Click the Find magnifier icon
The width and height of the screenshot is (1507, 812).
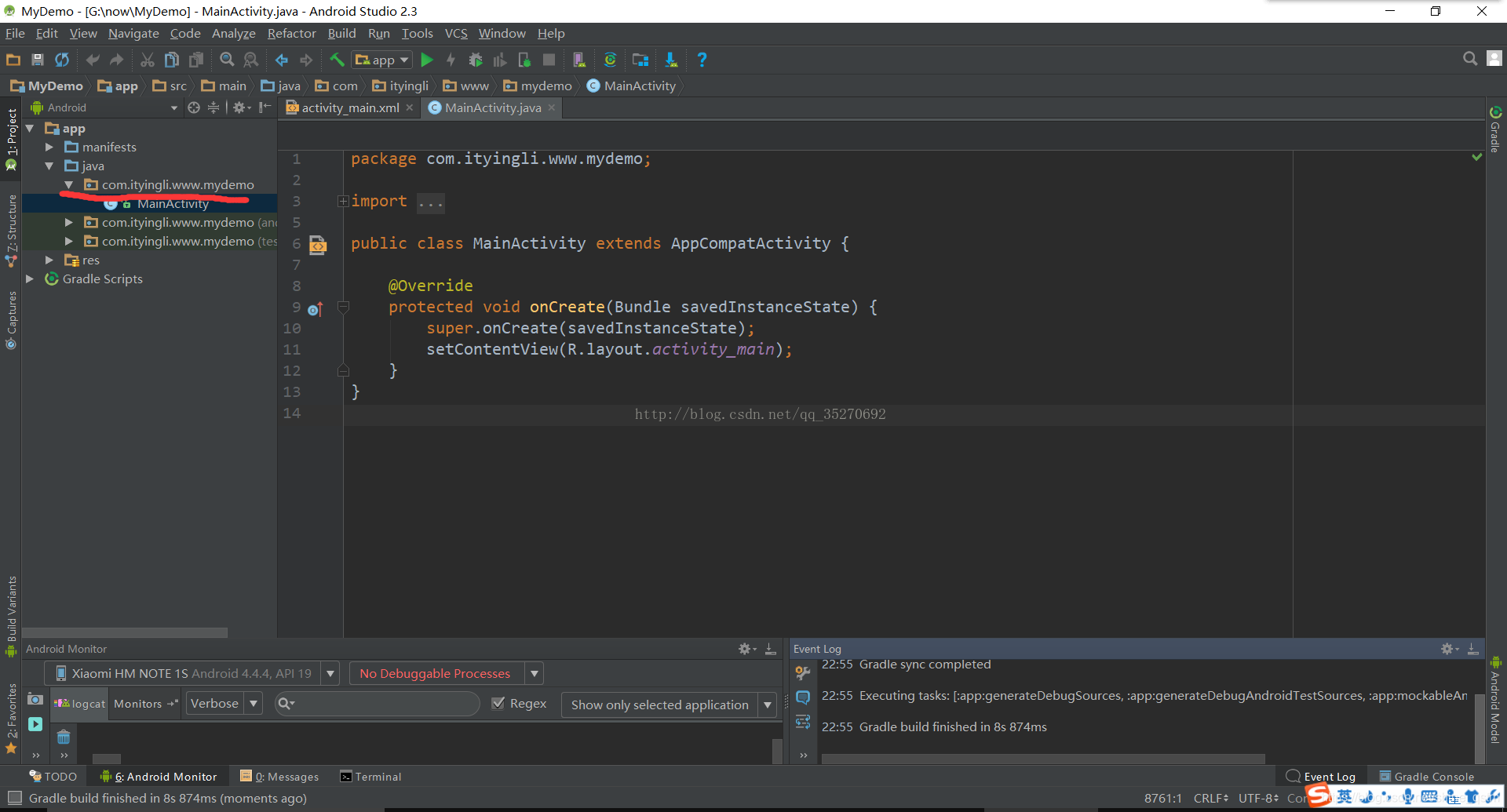227,60
